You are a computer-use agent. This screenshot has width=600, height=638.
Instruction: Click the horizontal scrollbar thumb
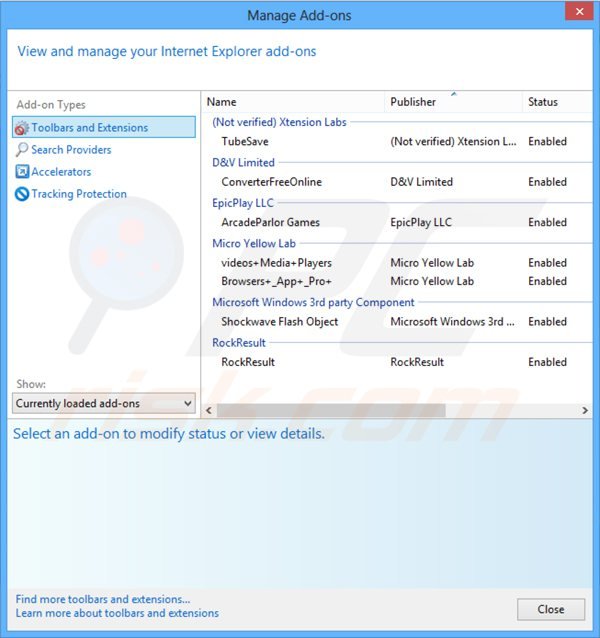(331, 410)
